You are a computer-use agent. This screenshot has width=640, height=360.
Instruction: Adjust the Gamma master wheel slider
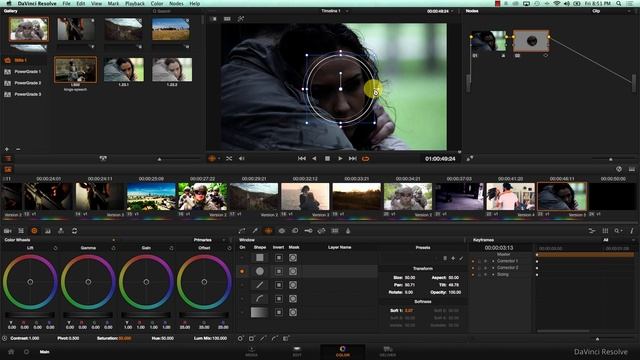88,315
